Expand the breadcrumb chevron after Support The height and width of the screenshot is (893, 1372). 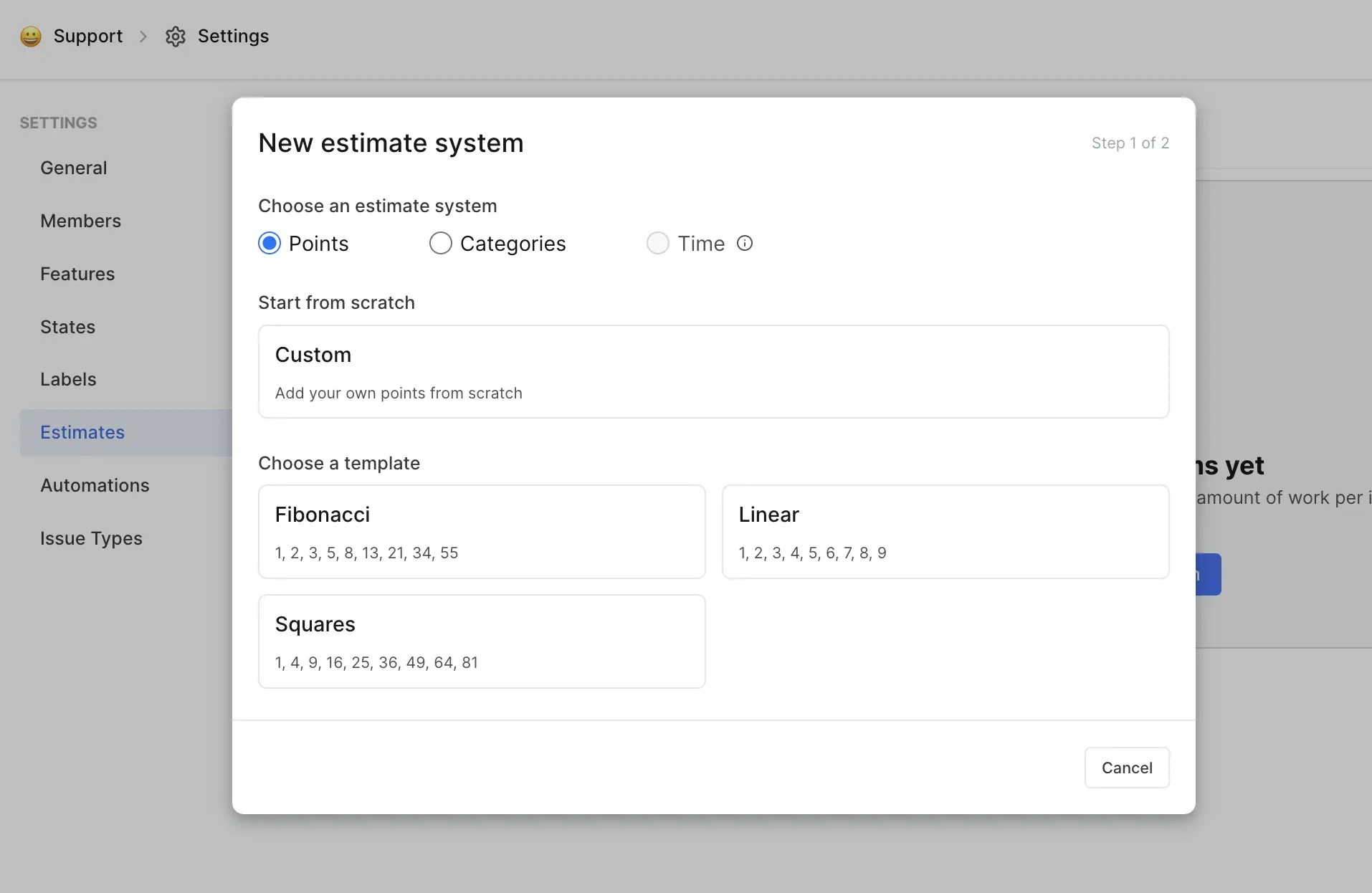point(143,37)
